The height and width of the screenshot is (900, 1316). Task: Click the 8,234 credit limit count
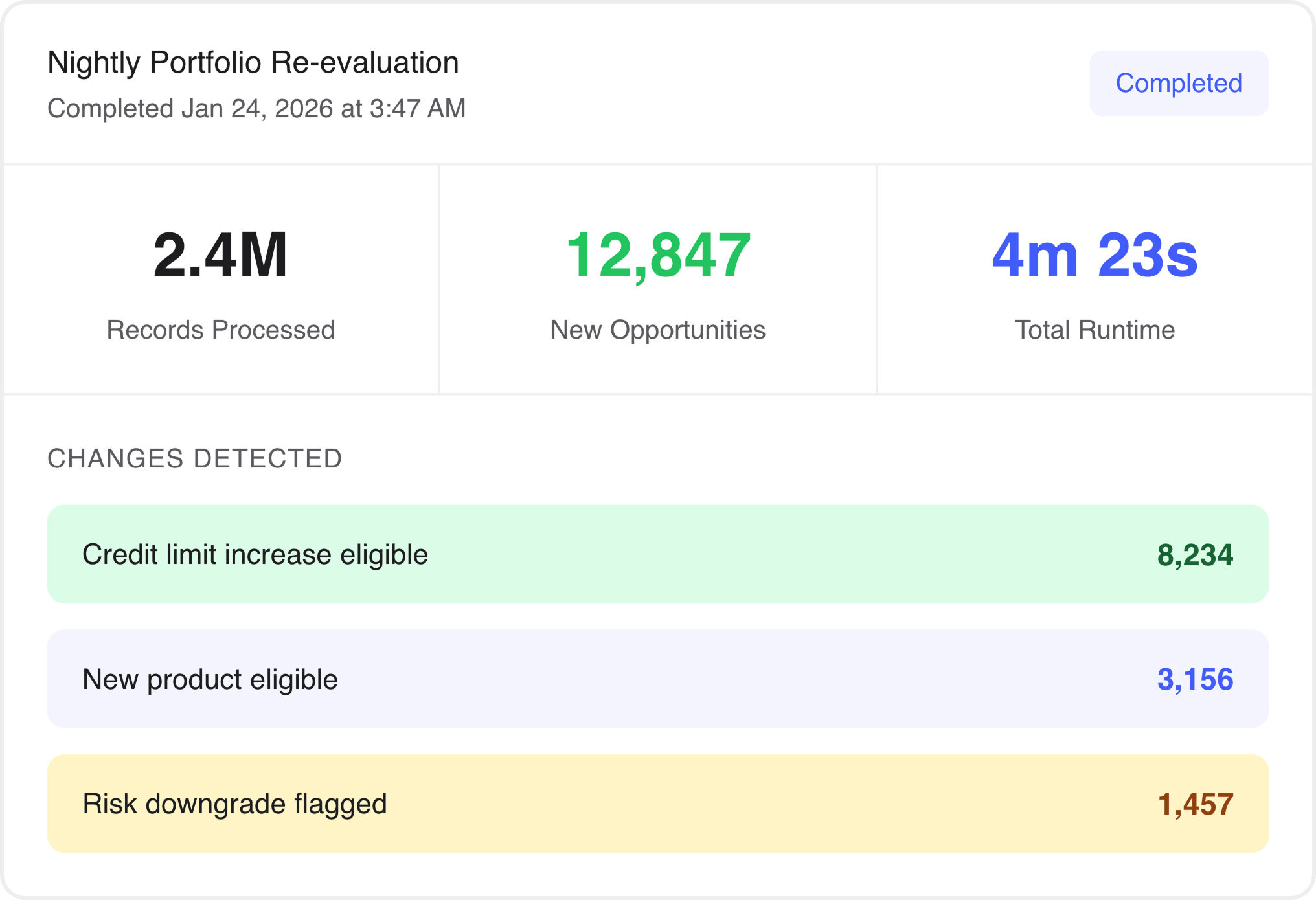pos(1195,555)
